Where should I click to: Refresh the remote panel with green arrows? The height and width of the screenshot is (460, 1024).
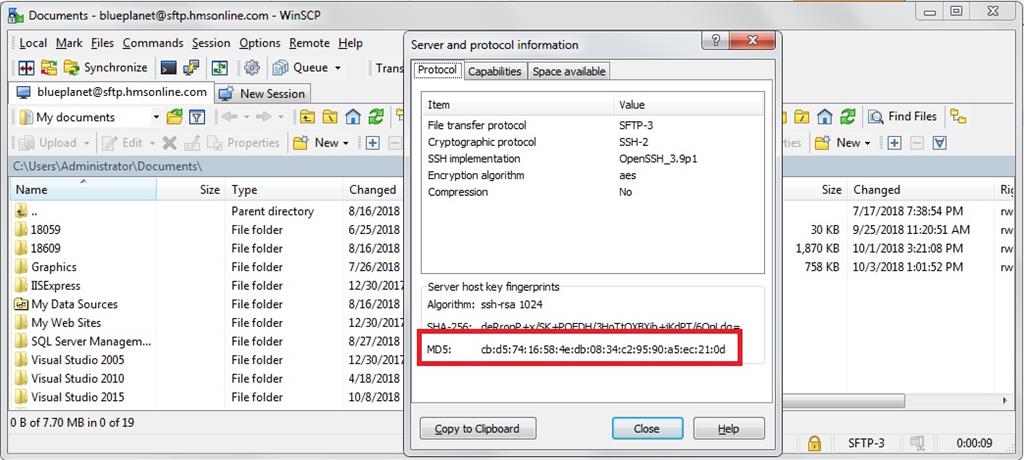click(x=847, y=117)
